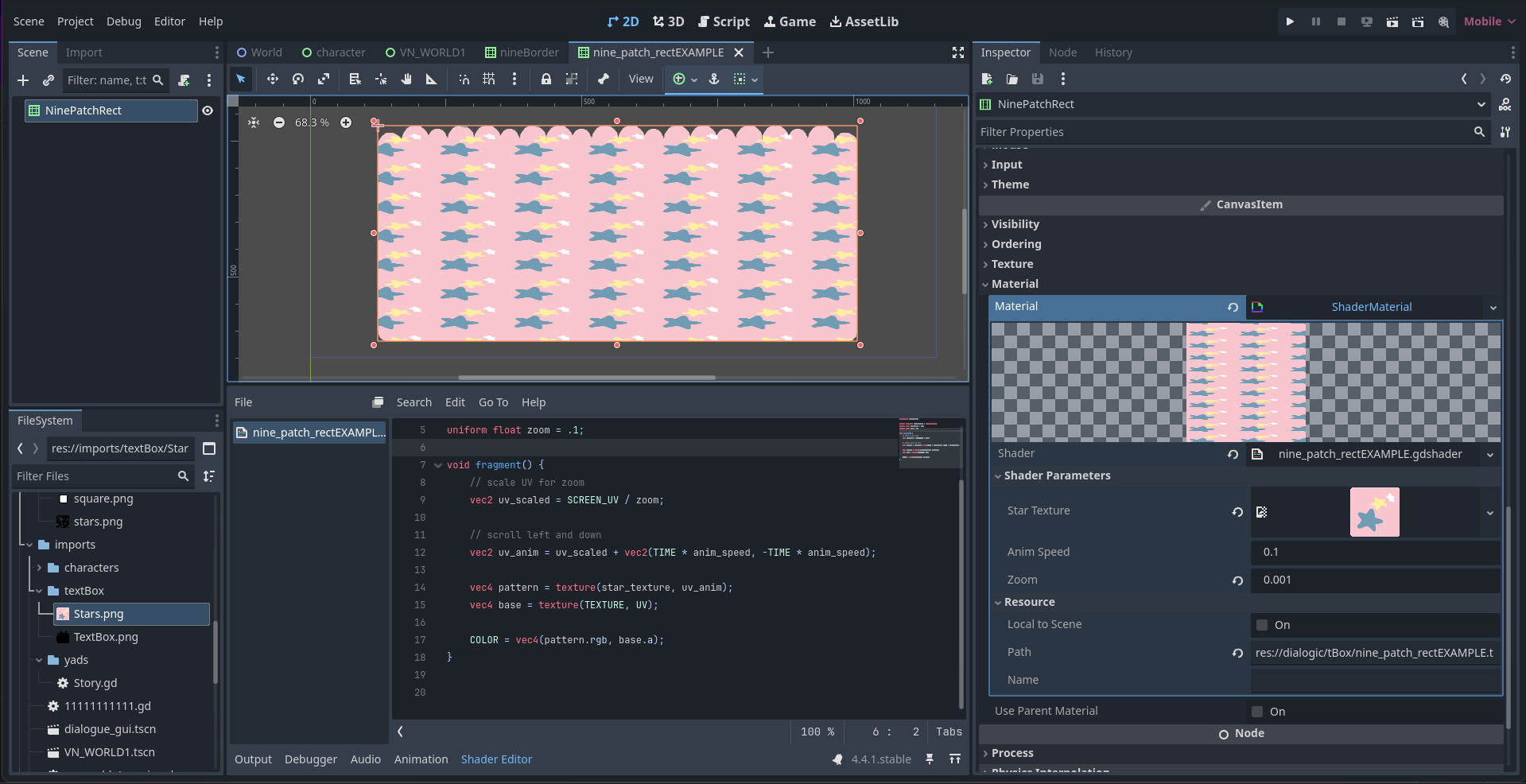Activate the Pan Mode hand tool
The image size is (1526, 784).
tap(406, 79)
